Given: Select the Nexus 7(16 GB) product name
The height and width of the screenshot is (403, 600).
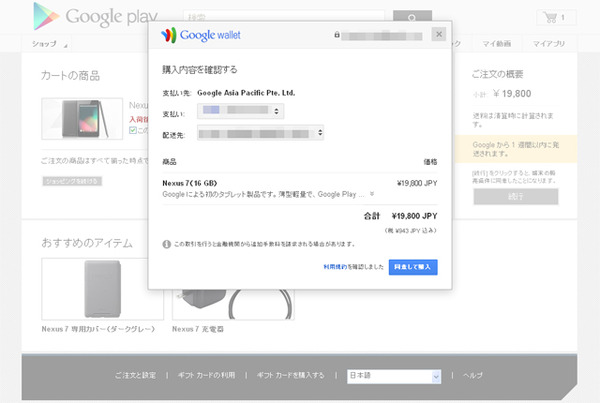Looking at the screenshot, I should coord(189,183).
